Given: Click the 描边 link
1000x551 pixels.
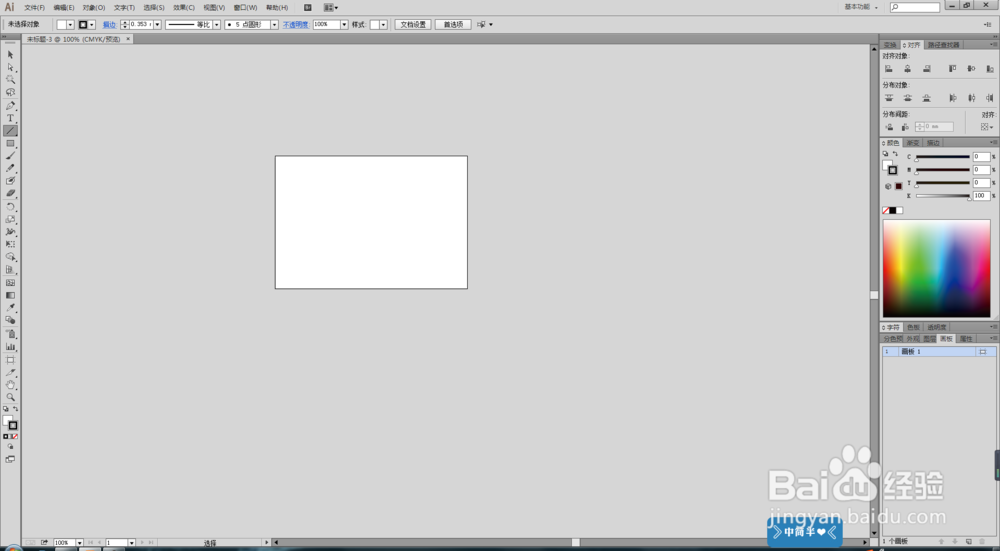Looking at the screenshot, I should (x=110, y=25).
